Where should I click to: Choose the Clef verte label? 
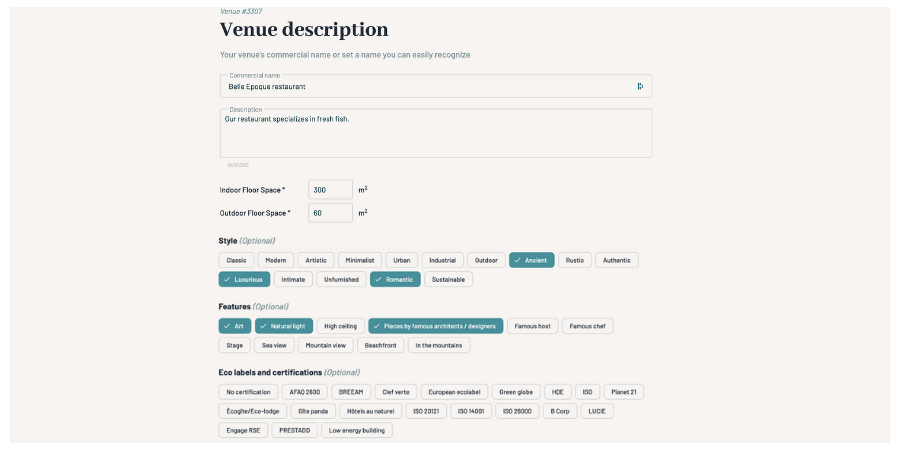click(396, 392)
